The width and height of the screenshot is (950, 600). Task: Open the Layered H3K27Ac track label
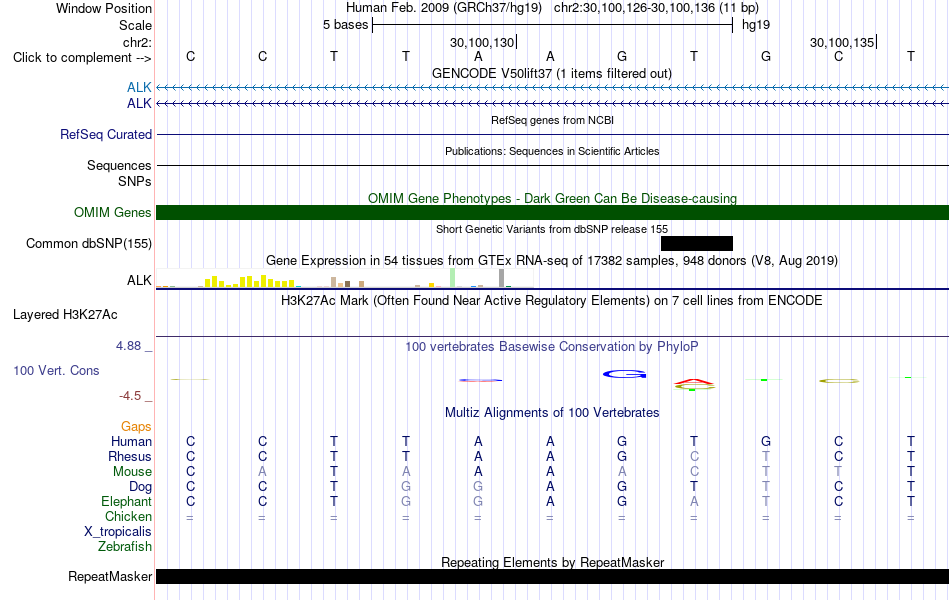tap(65, 315)
